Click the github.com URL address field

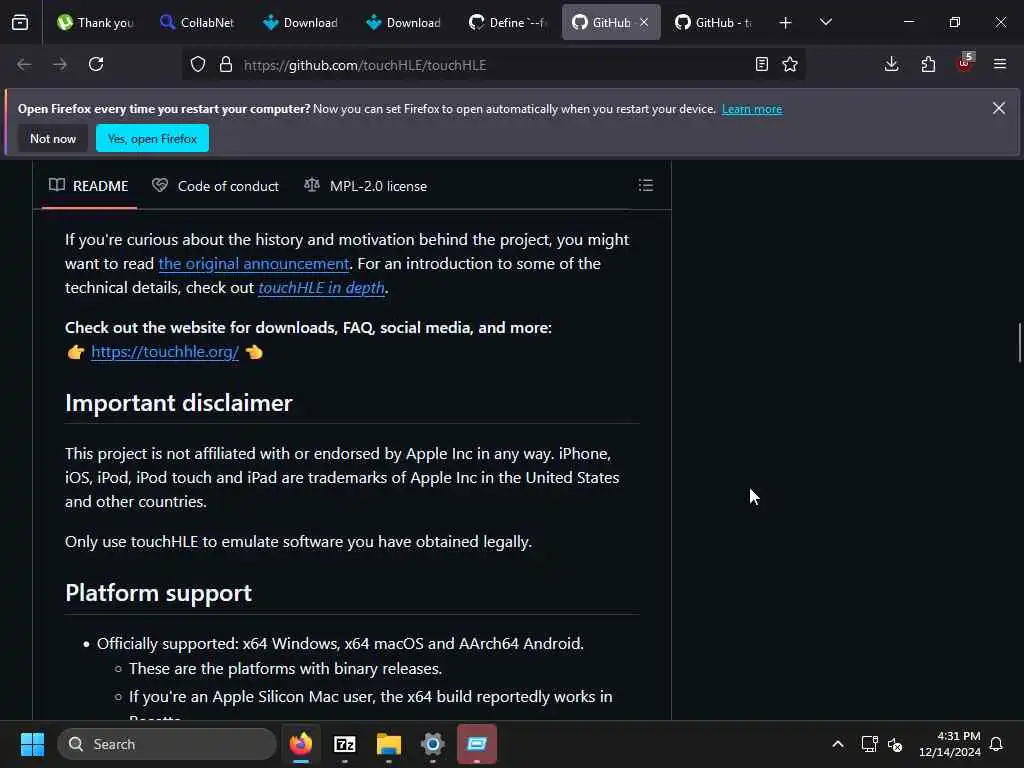click(x=493, y=65)
